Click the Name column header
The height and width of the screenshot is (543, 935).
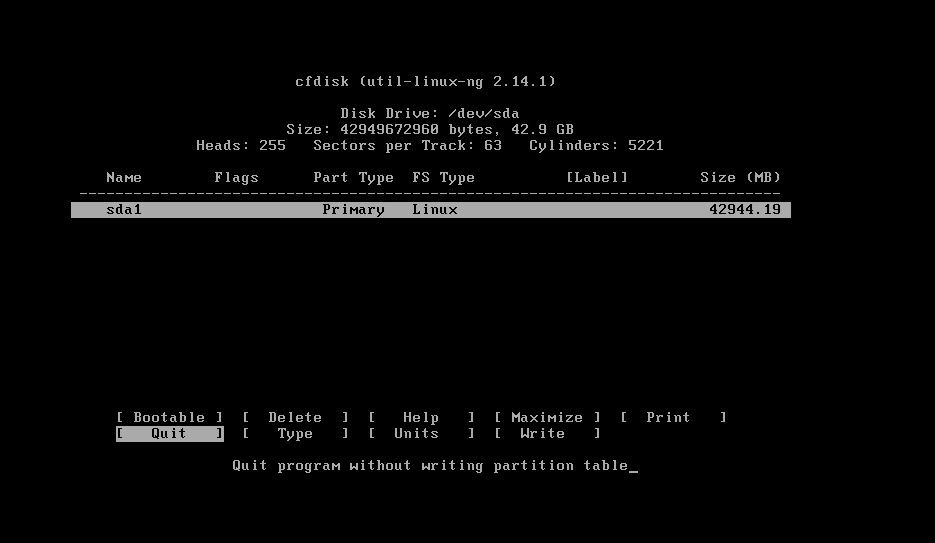click(124, 178)
